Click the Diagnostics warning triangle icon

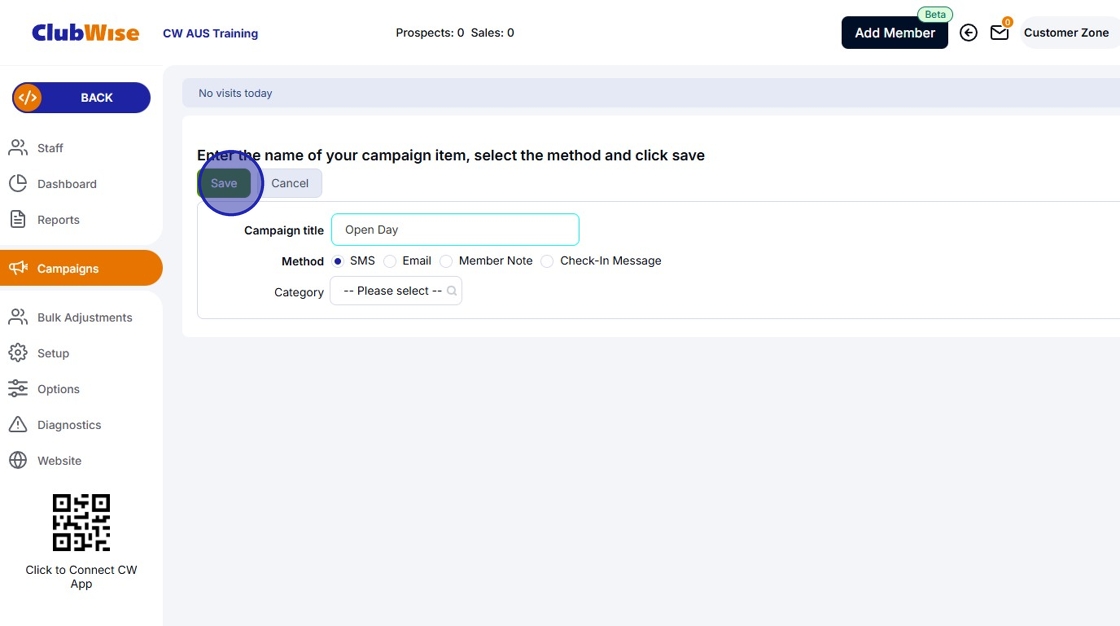pyautogui.click(x=19, y=424)
